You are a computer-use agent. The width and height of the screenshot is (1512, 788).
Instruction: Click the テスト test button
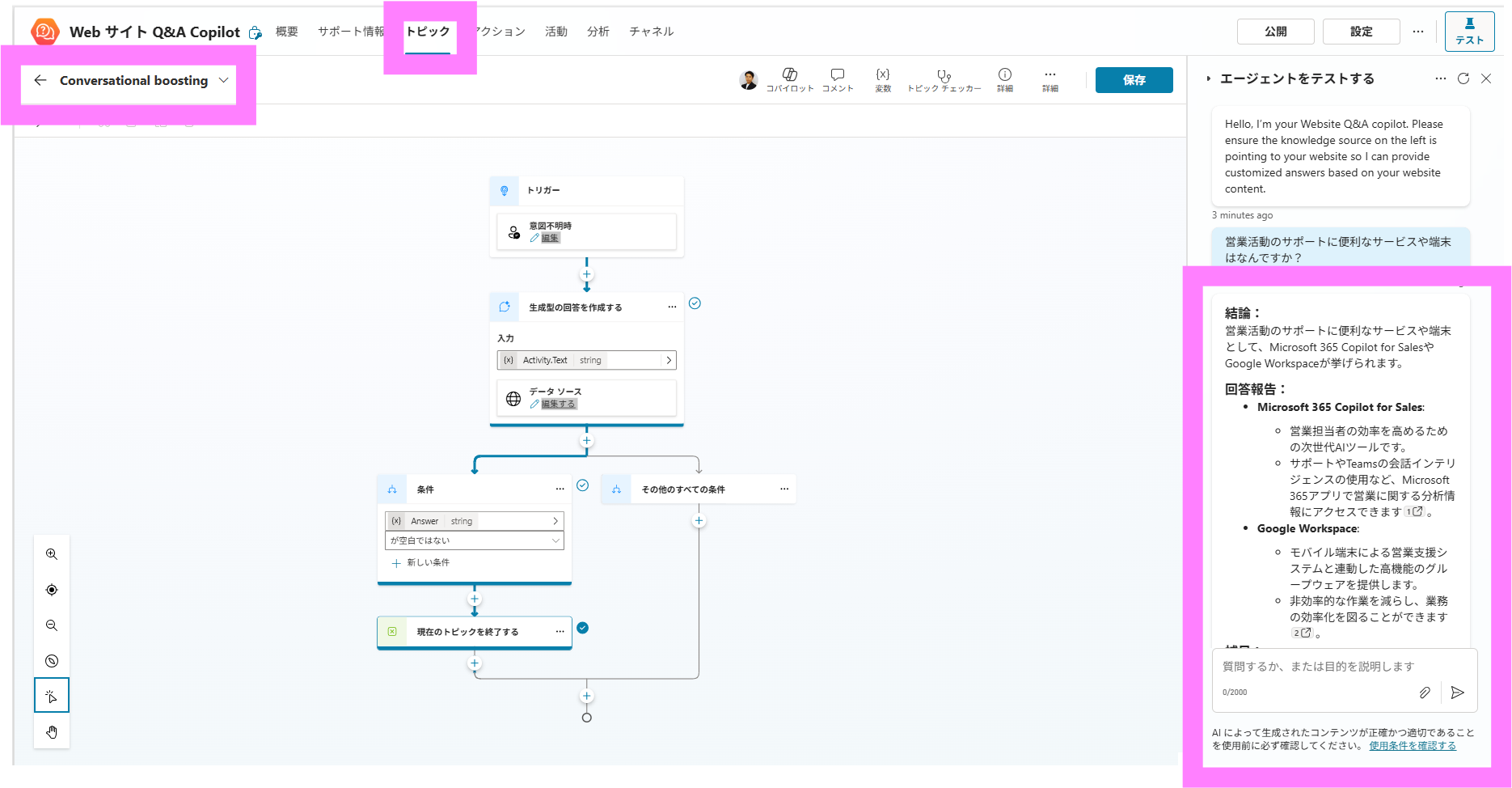coord(1470,32)
